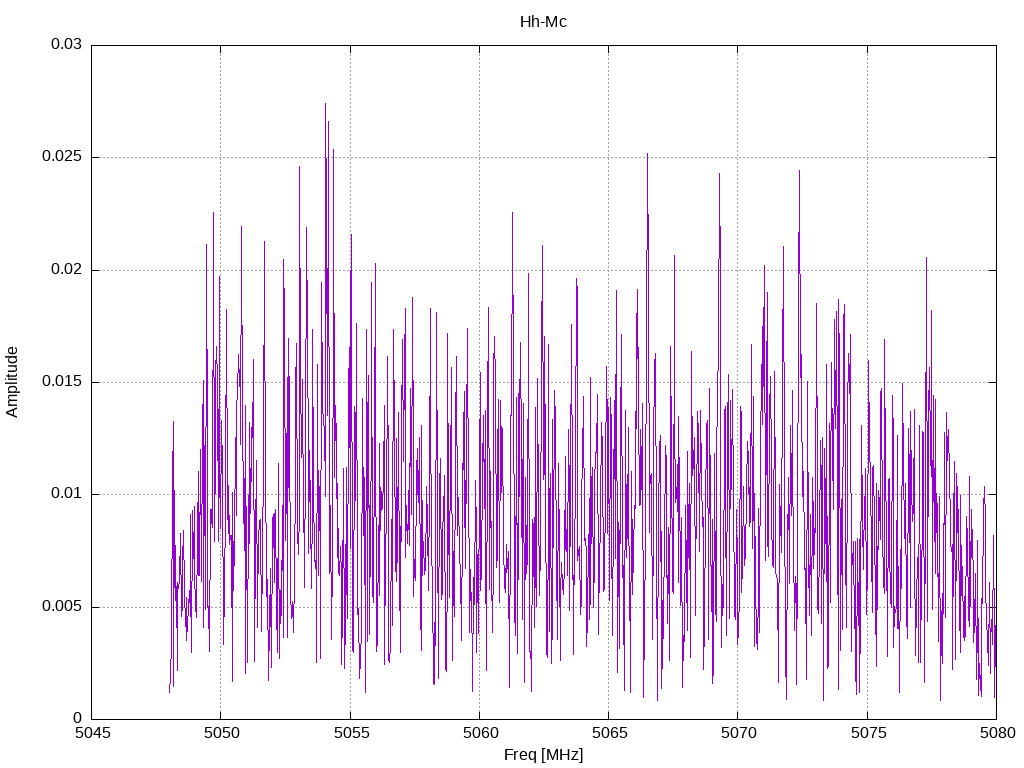Click the y-axis tick label 0.01
1024x768 pixels.
coord(67,494)
